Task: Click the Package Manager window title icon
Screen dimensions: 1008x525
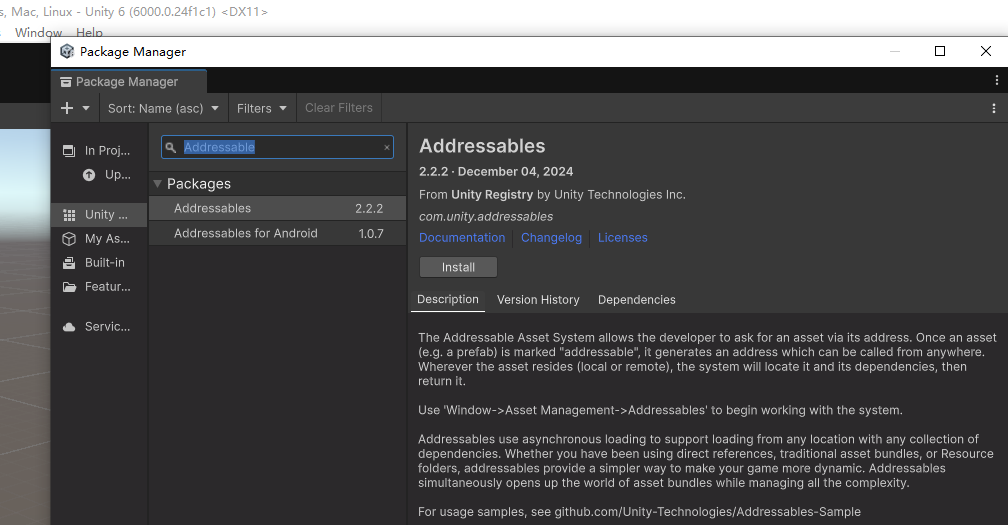Action: pos(67,51)
